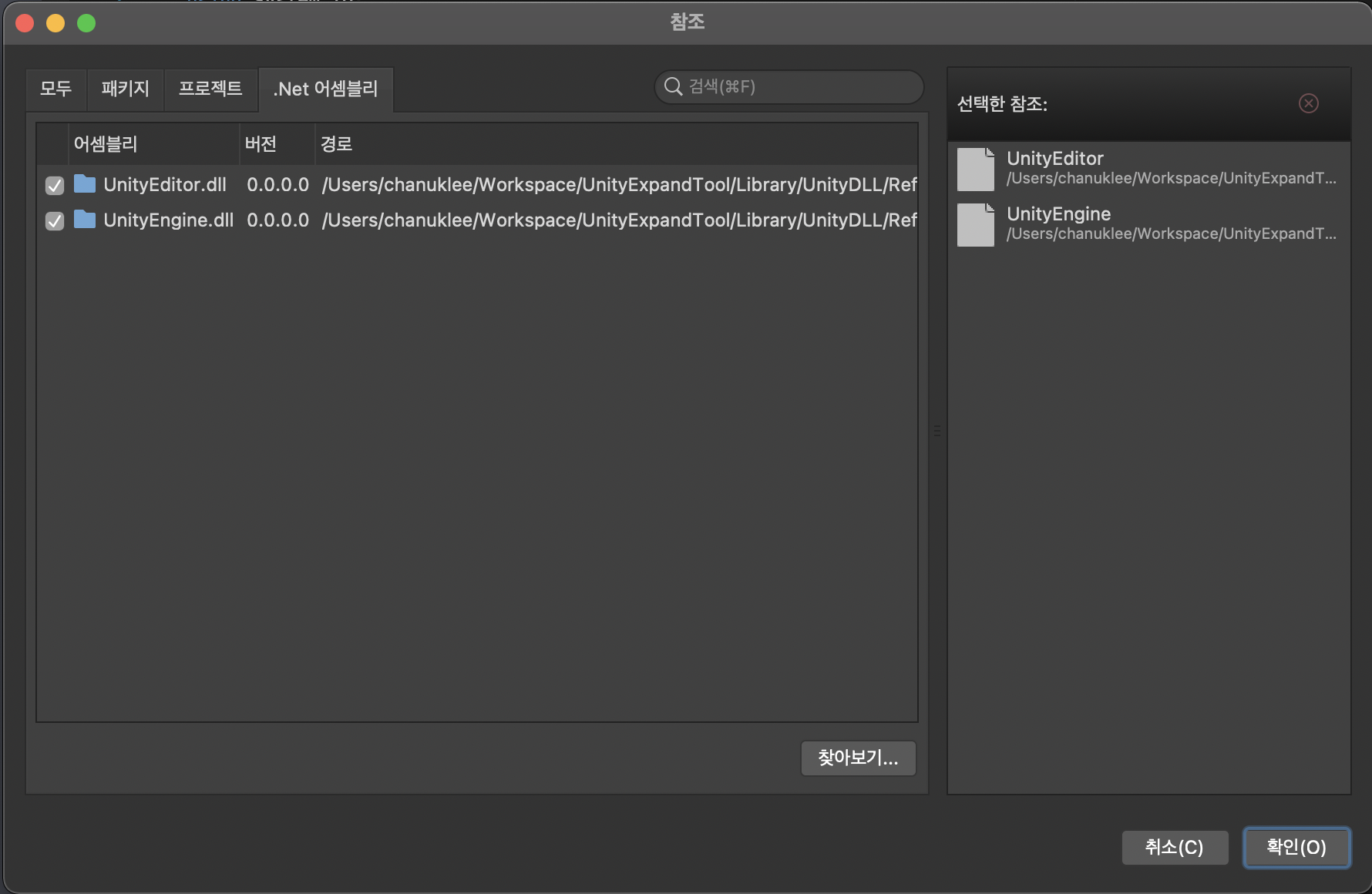
Task: Click the path cell of UnityEngine.dll row
Action: pos(619,220)
